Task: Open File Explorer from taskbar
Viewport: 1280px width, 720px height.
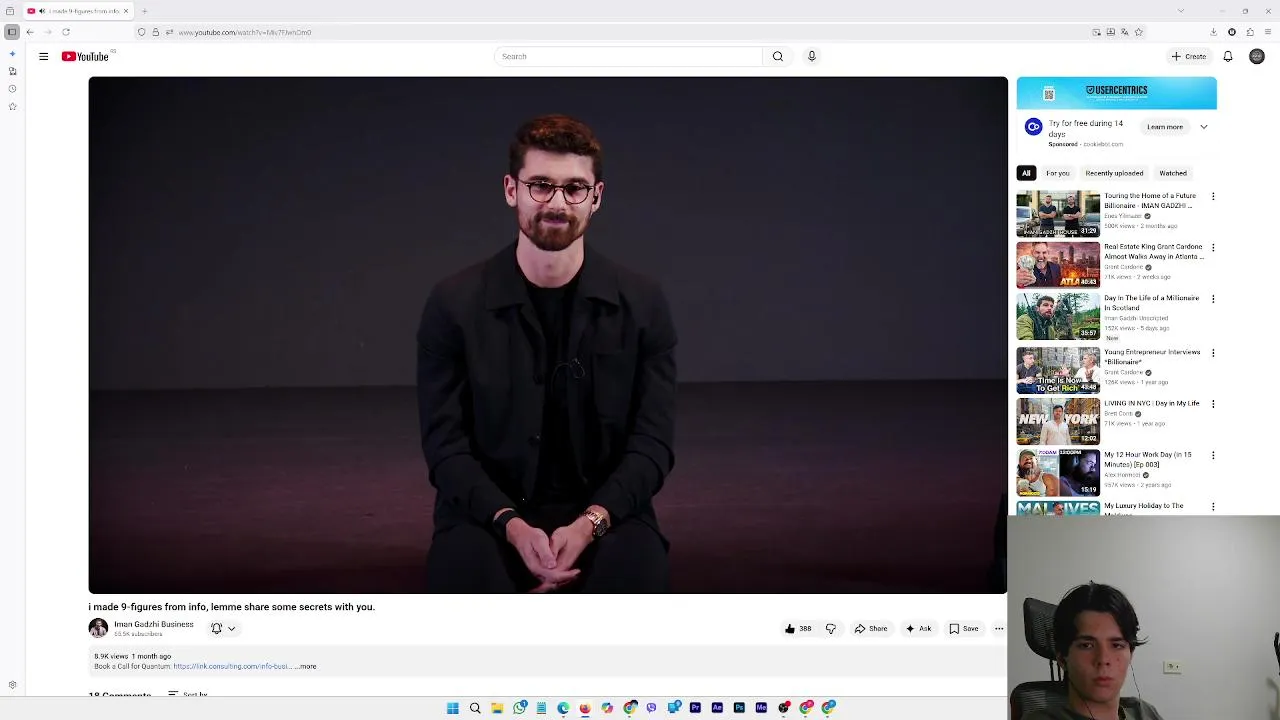Action: coord(497,708)
